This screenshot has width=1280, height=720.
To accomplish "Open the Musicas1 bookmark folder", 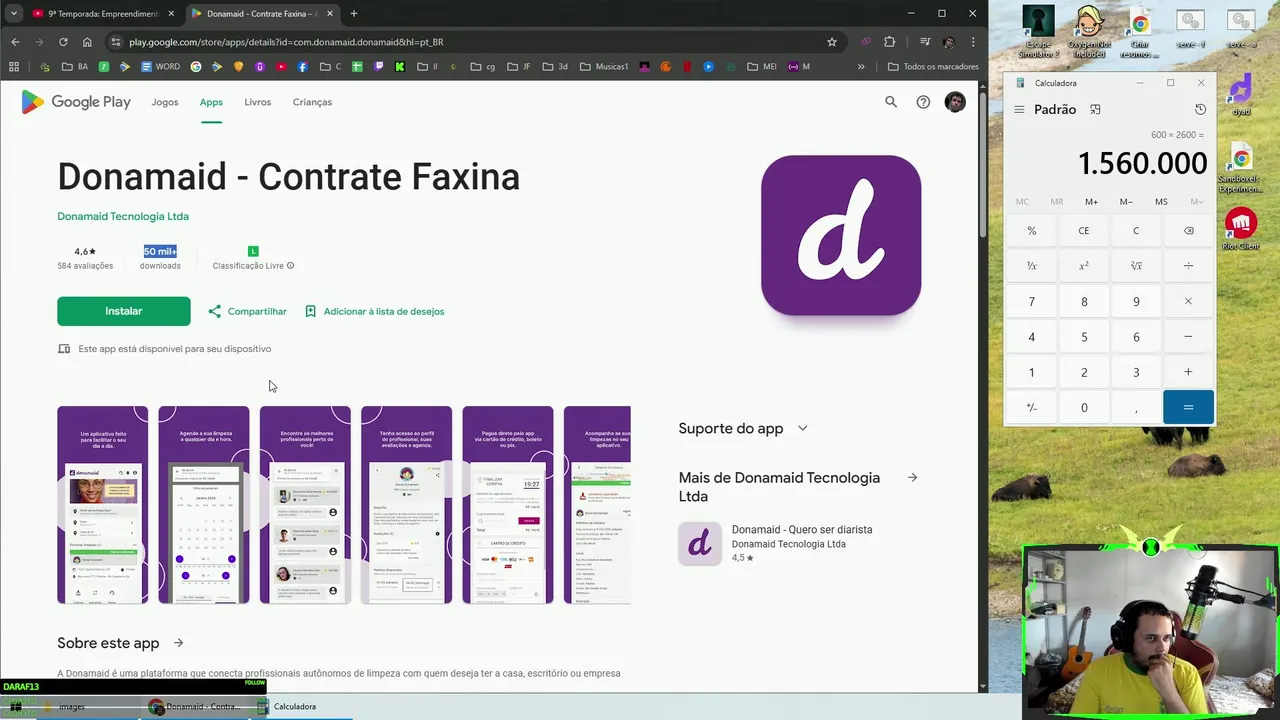I will tap(604, 67).
